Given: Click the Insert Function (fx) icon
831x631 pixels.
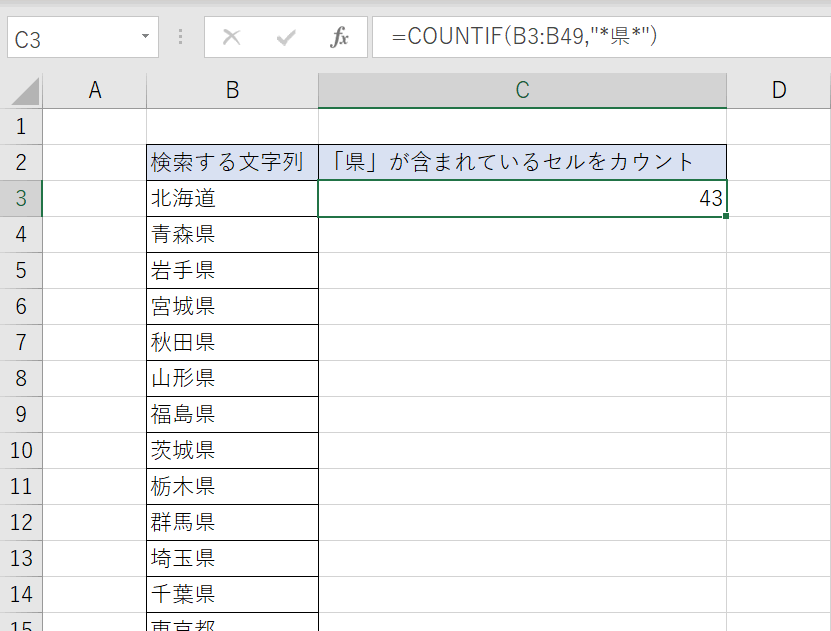Looking at the screenshot, I should [x=340, y=38].
